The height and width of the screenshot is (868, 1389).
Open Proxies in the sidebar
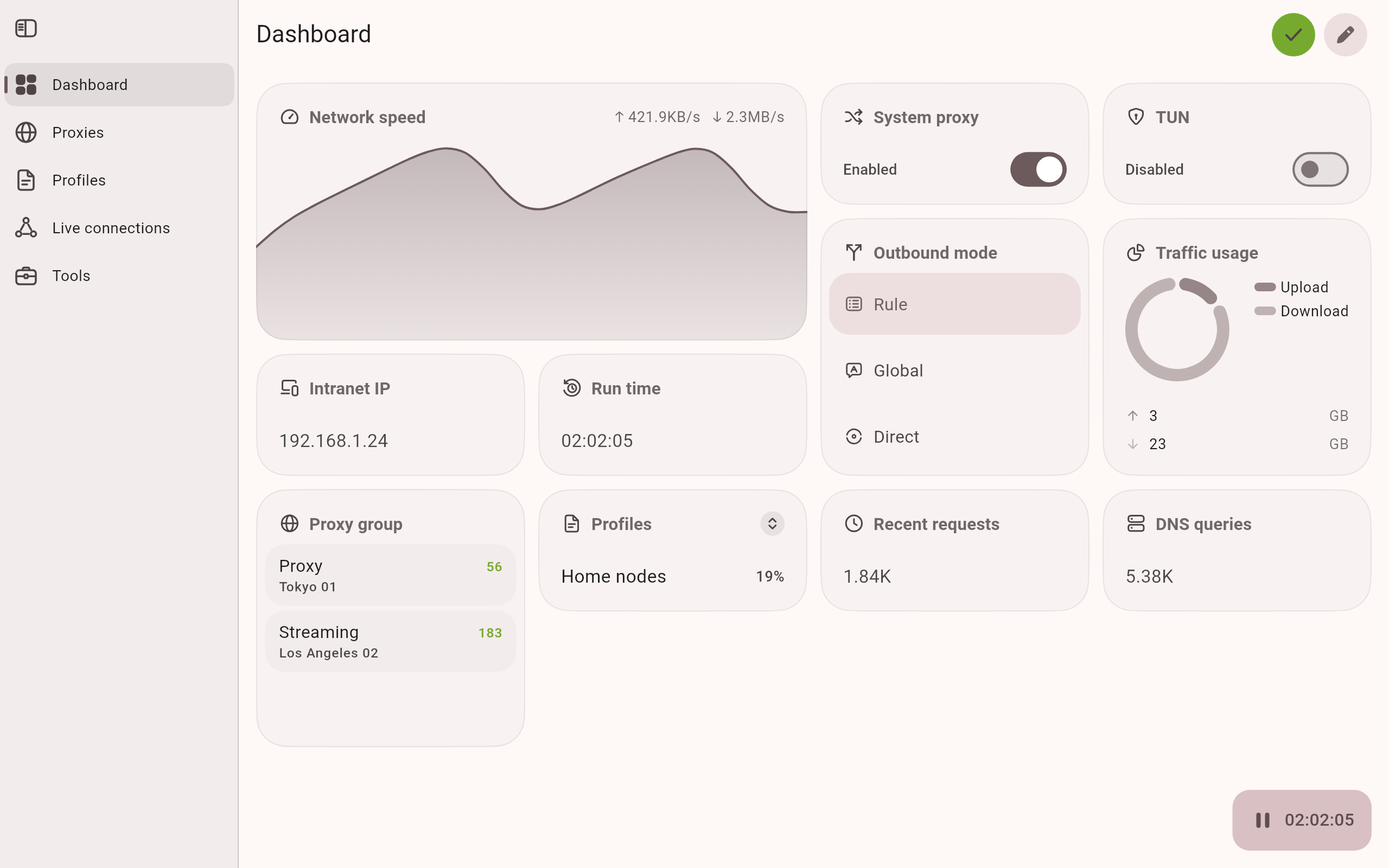119,132
